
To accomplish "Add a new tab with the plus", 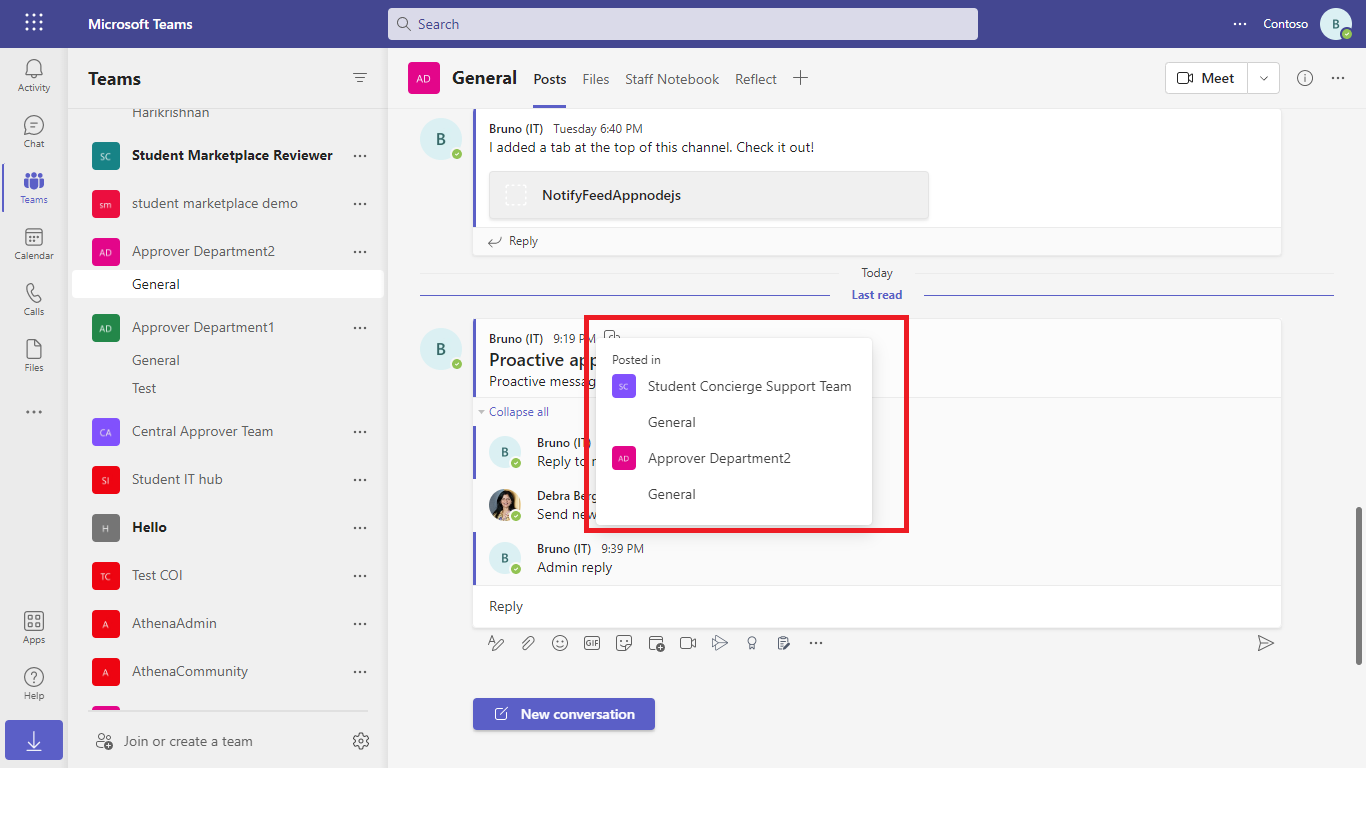I will pos(800,78).
